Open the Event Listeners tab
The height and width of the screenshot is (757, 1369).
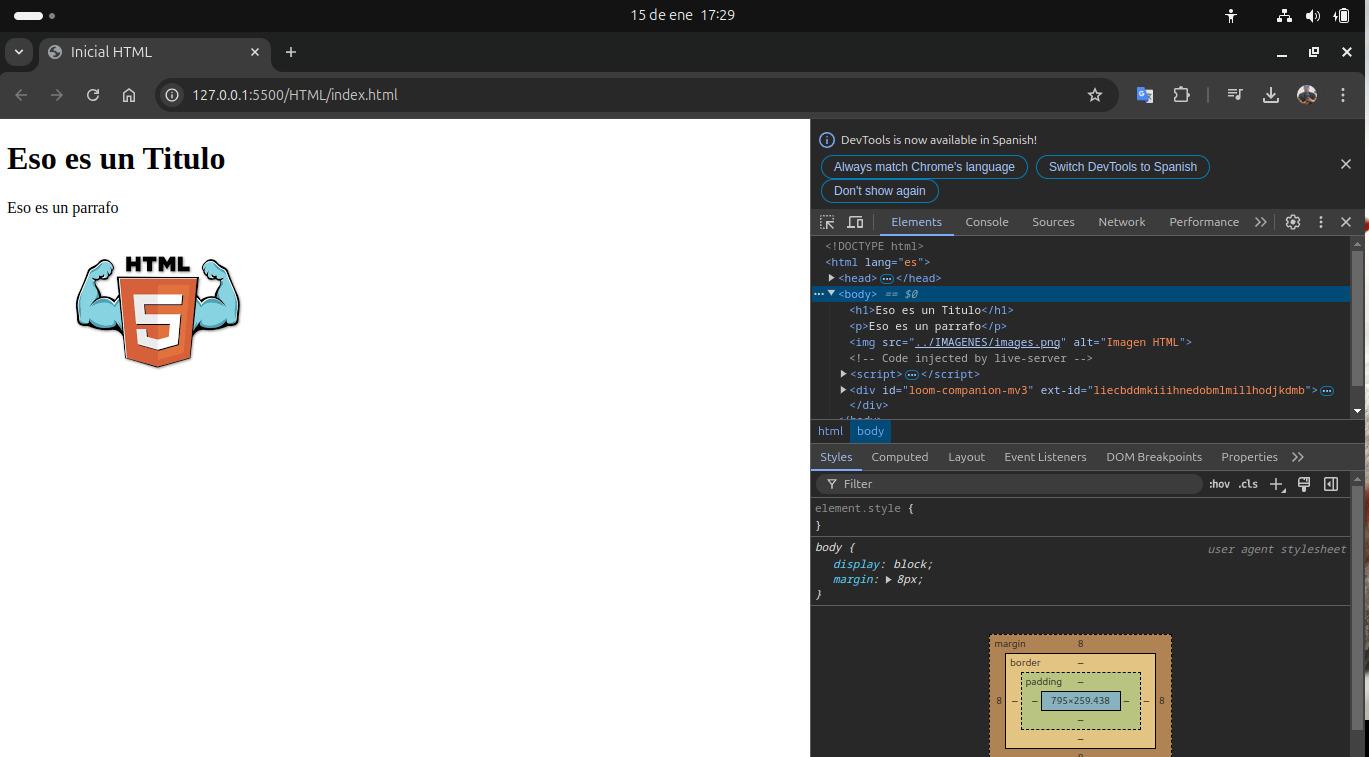pos(1045,457)
